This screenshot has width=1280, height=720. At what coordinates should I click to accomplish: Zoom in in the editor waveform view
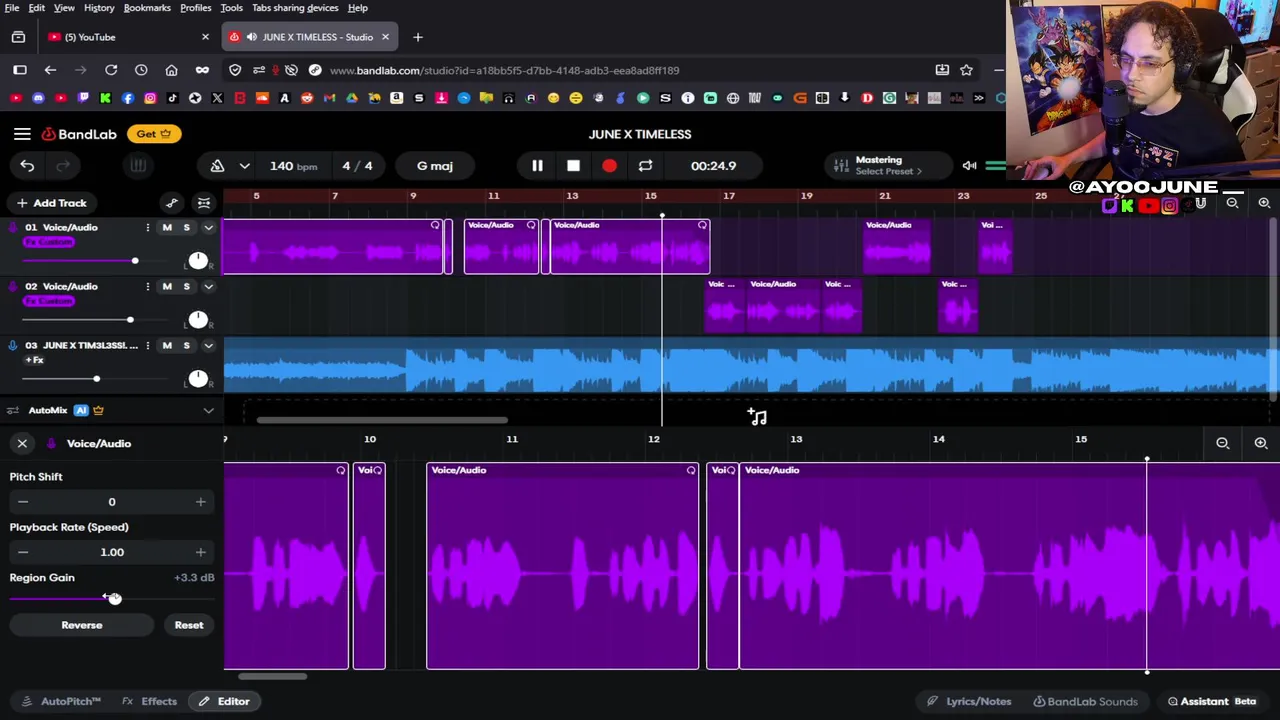[1260, 443]
